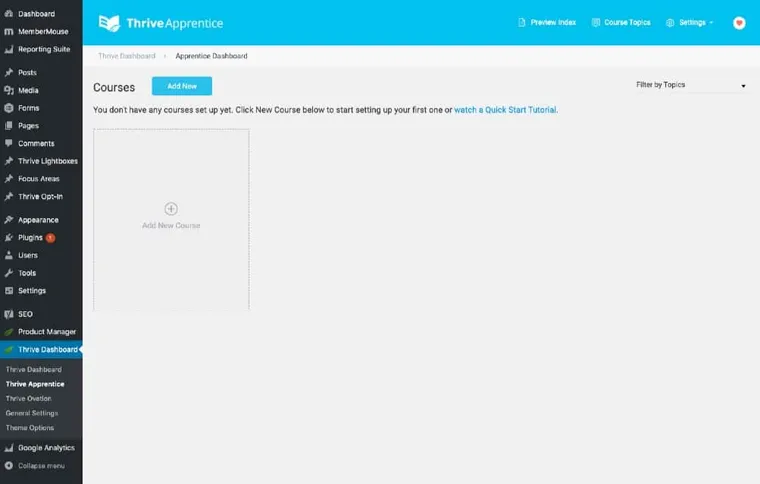This screenshot has height=484, width=760.
Task: Click the Plugins sidebar icon
Action: tap(9, 237)
